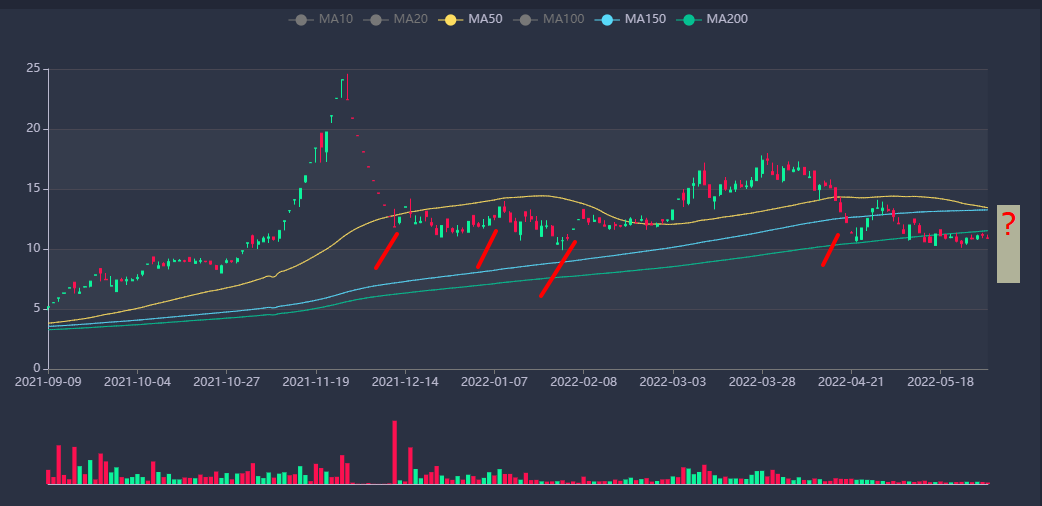
Task: Toggle the green MA200 legend entry
Action: pos(712,19)
